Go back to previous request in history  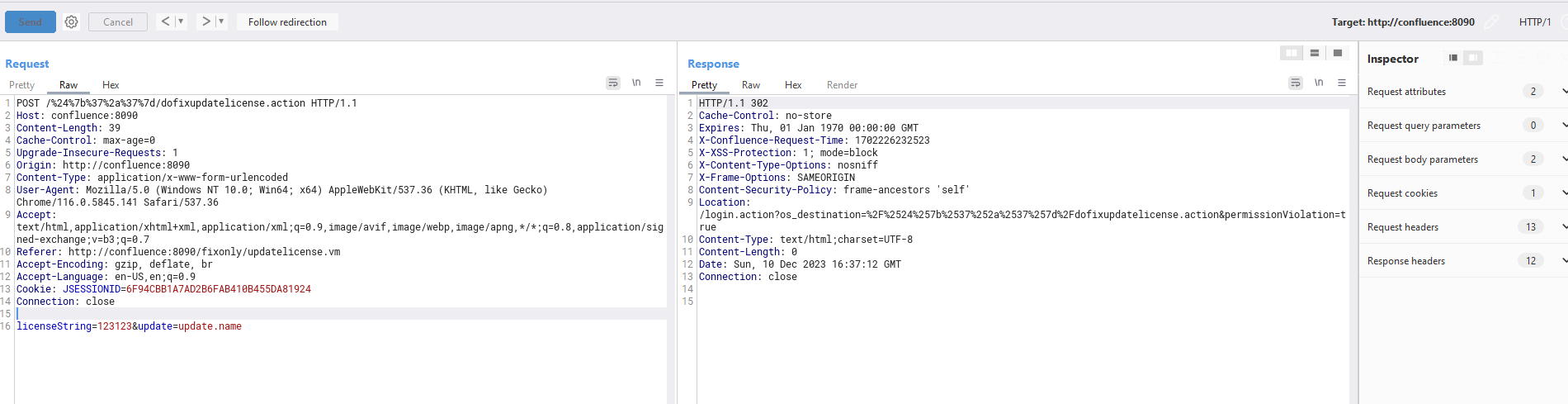[165, 21]
